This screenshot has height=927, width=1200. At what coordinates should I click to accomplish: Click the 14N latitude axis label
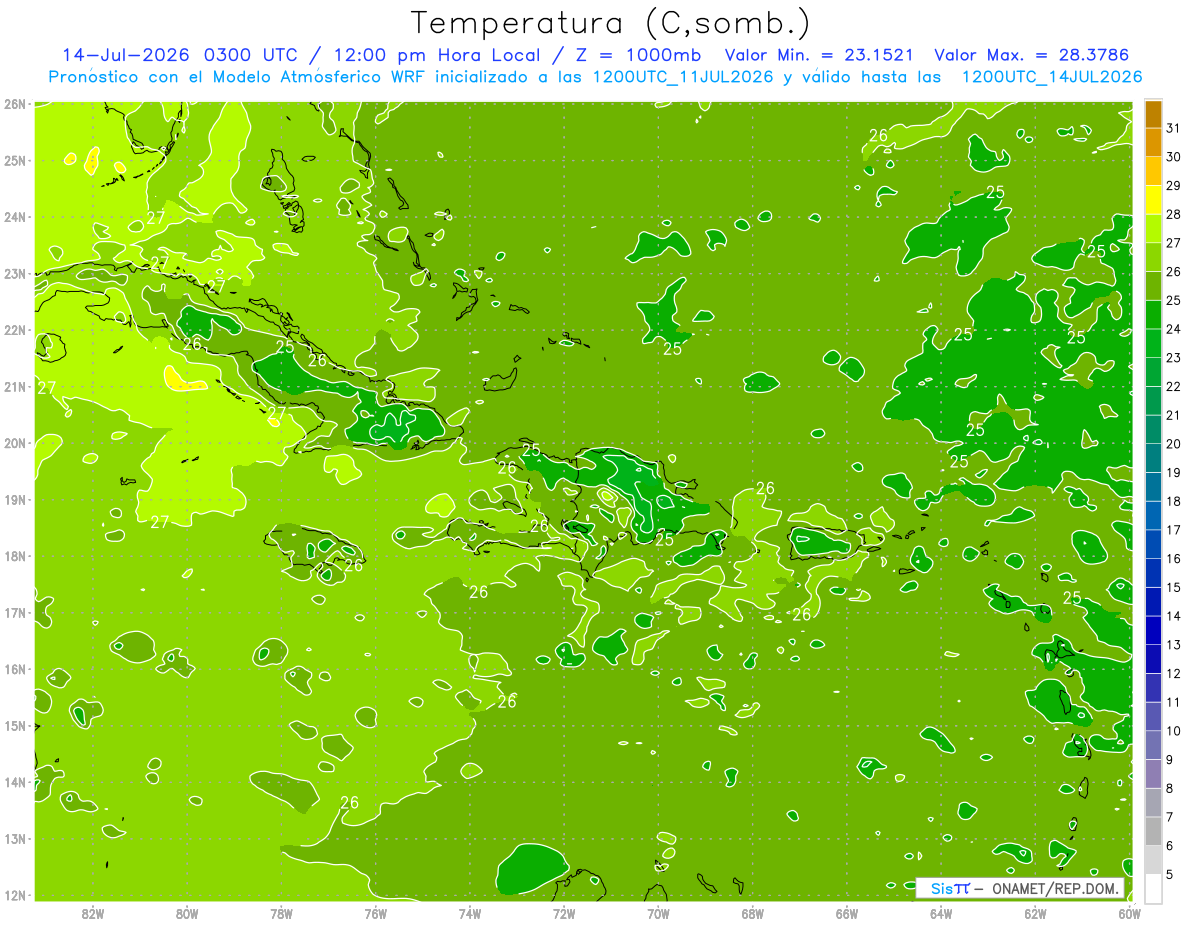pyautogui.click(x=15, y=782)
